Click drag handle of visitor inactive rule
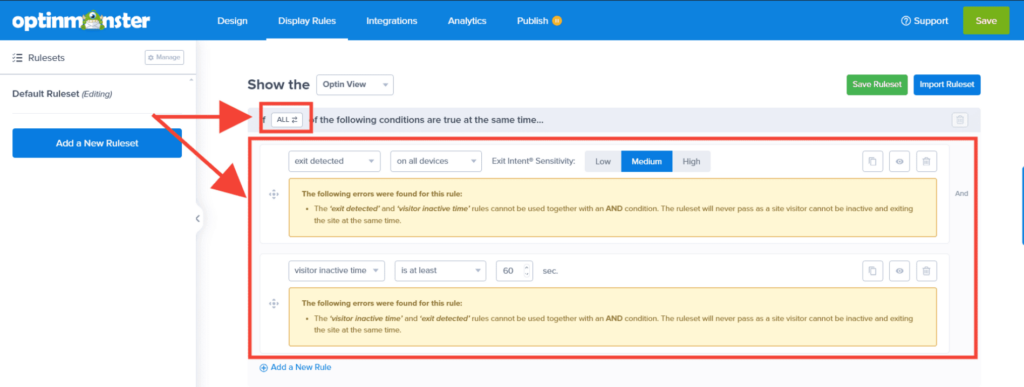The height and width of the screenshot is (387, 1024). (x=274, y=303)
